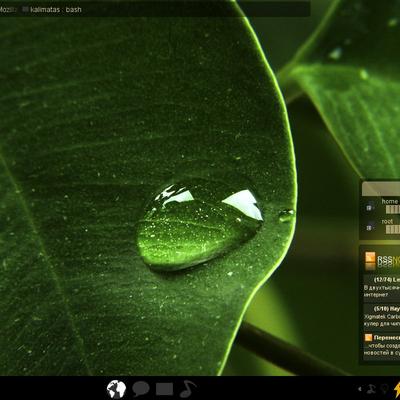The image size is (400, 400).
Task: Click the home disk icon in the widget
Action: point(369,208)
